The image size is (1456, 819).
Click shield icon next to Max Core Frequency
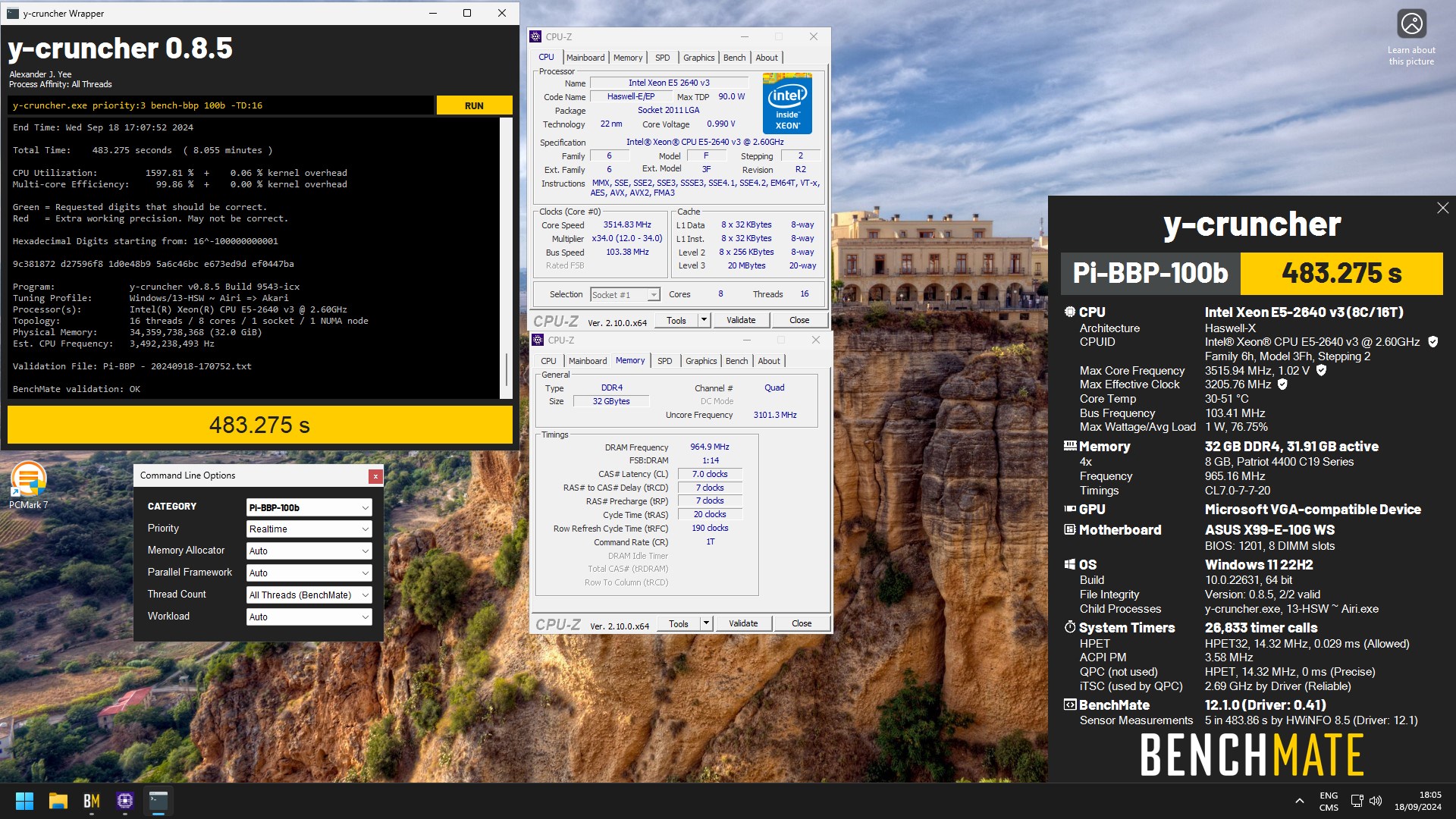click(x=1321, y=370)
